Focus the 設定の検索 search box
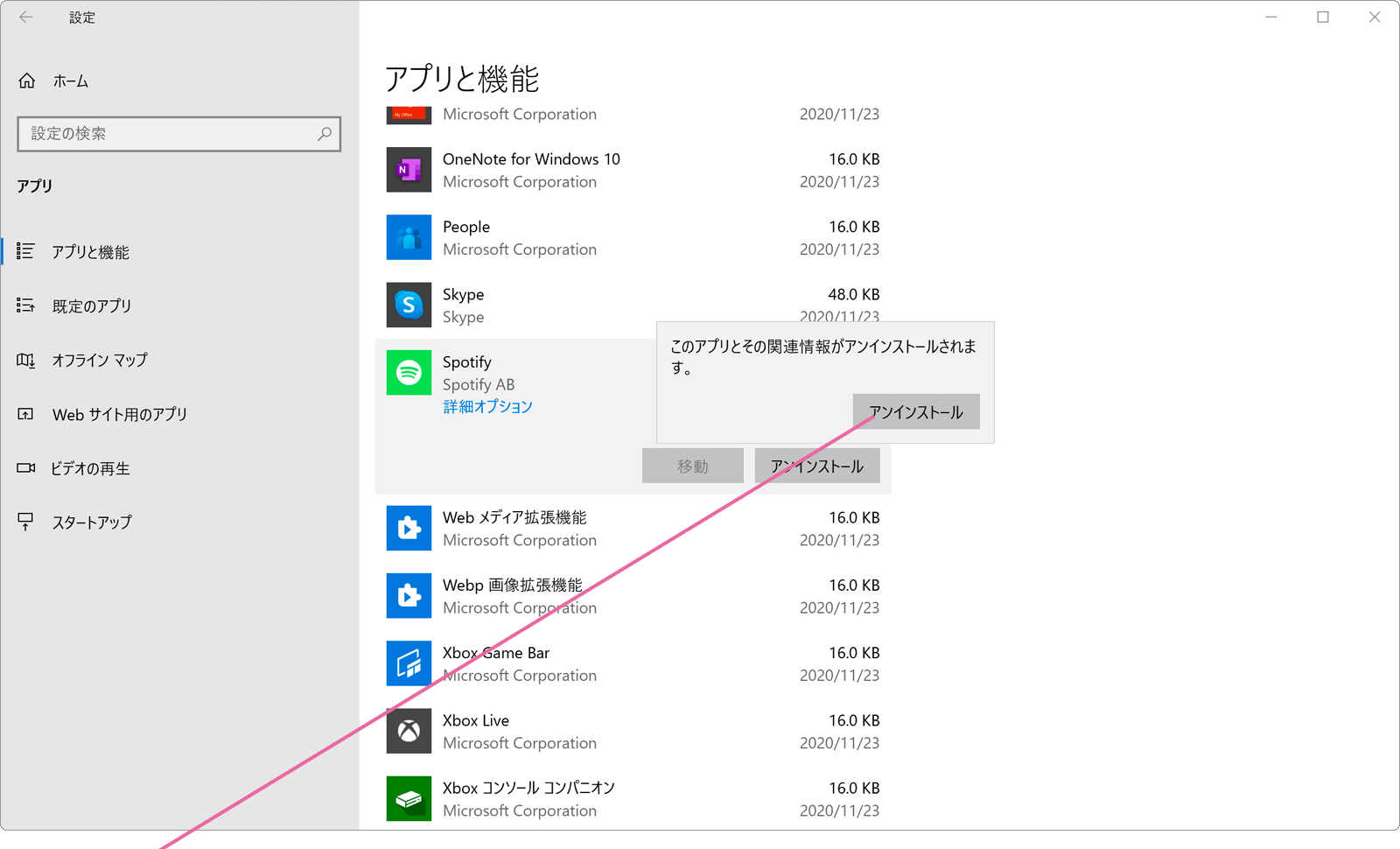The width and height of the screenshot is (1400, 849). click(179, 134)
